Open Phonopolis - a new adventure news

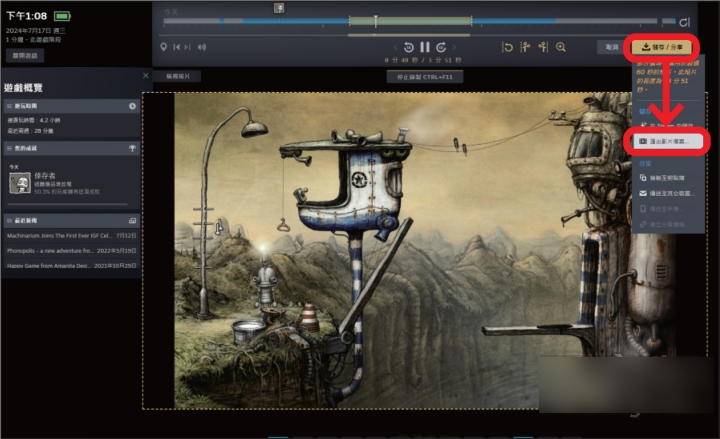point(72,251)
